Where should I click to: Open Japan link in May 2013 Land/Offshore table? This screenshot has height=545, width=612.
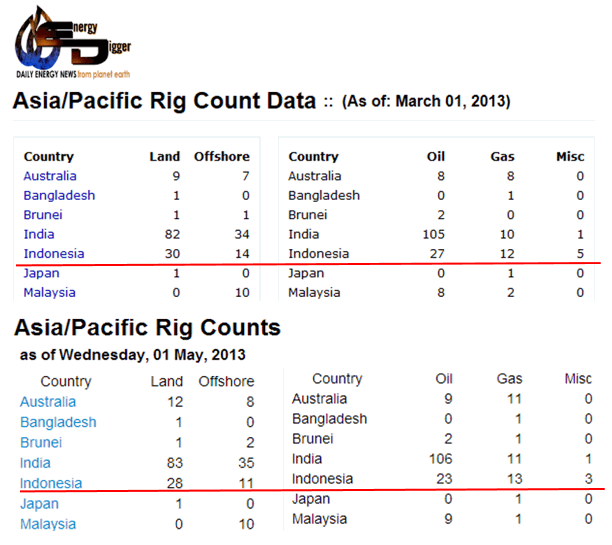click(x=39, y=504)
